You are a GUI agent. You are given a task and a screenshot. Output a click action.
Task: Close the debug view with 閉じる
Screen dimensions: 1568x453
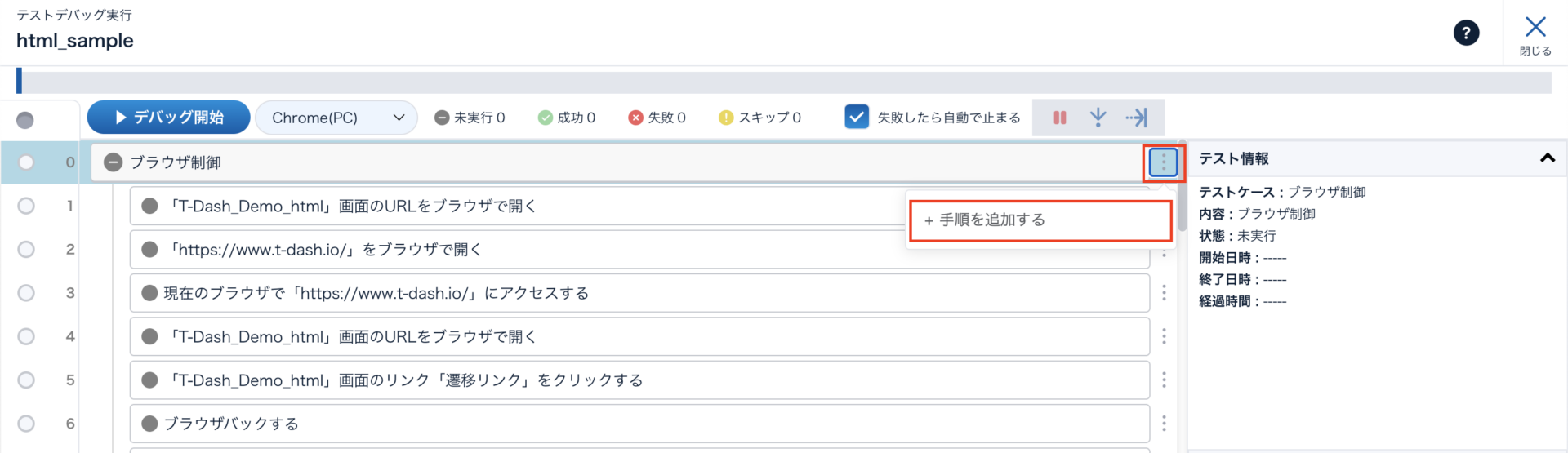(x=1535, y=35)
